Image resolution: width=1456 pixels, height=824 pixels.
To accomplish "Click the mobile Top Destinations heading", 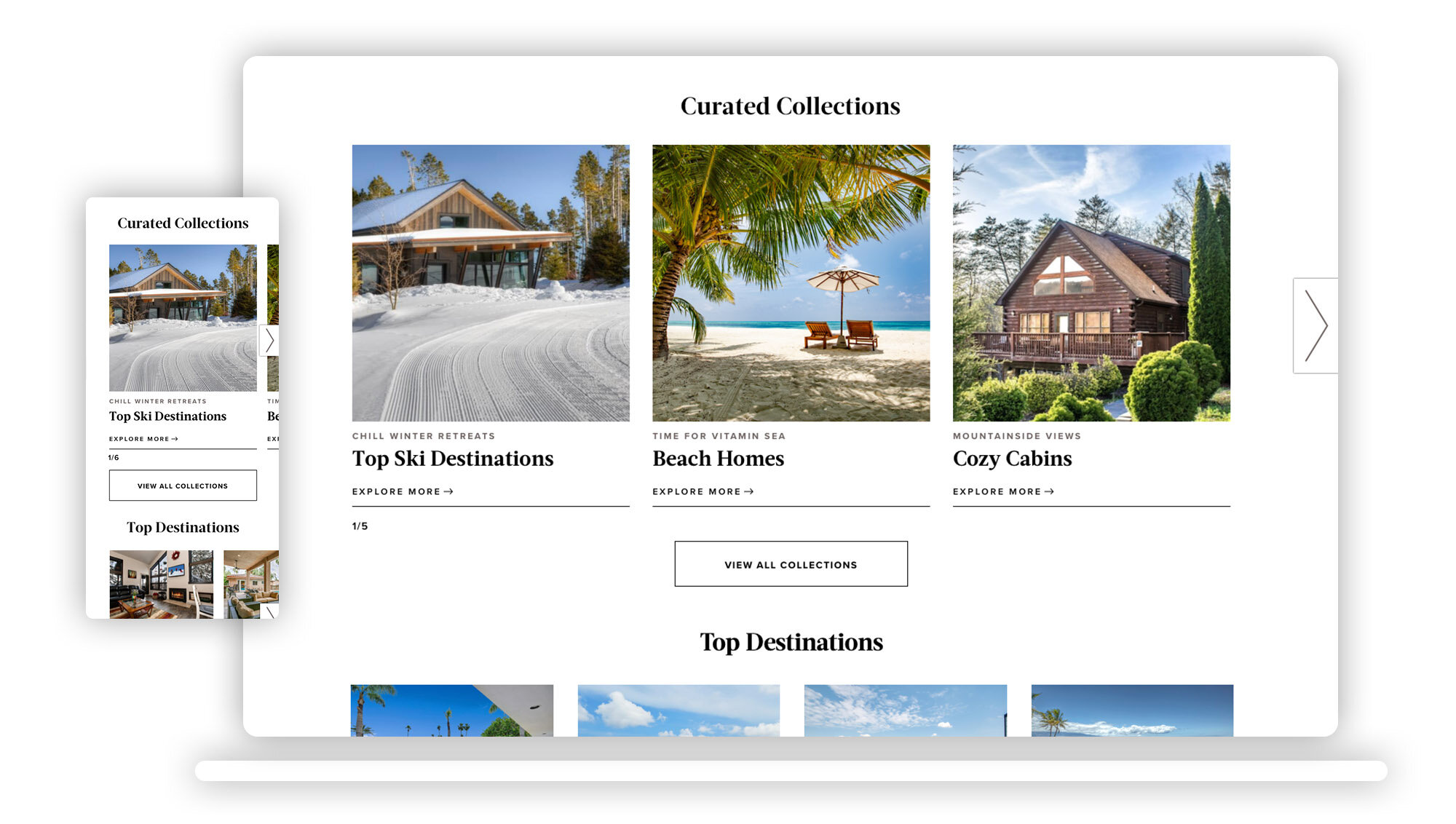I will (183, 527).
